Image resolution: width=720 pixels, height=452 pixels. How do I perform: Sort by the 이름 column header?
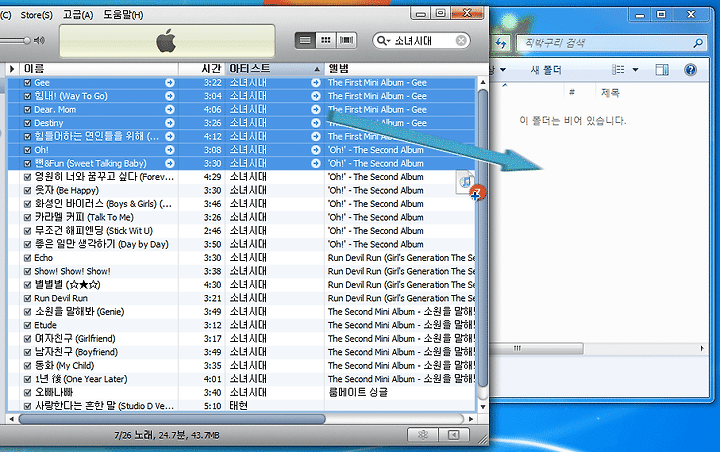99,69
